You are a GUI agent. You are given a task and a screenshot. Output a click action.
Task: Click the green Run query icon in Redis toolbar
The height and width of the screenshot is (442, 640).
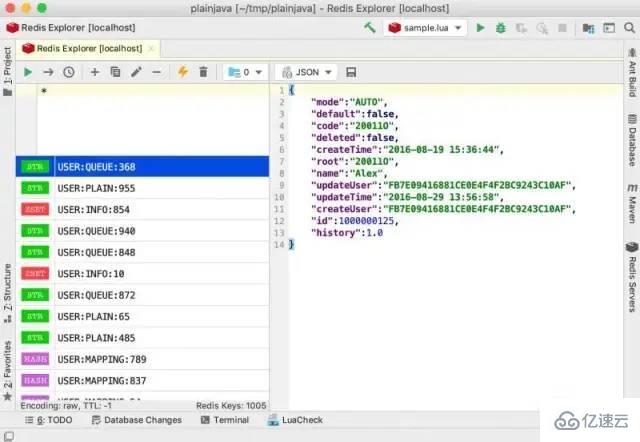tap(28, 72)
